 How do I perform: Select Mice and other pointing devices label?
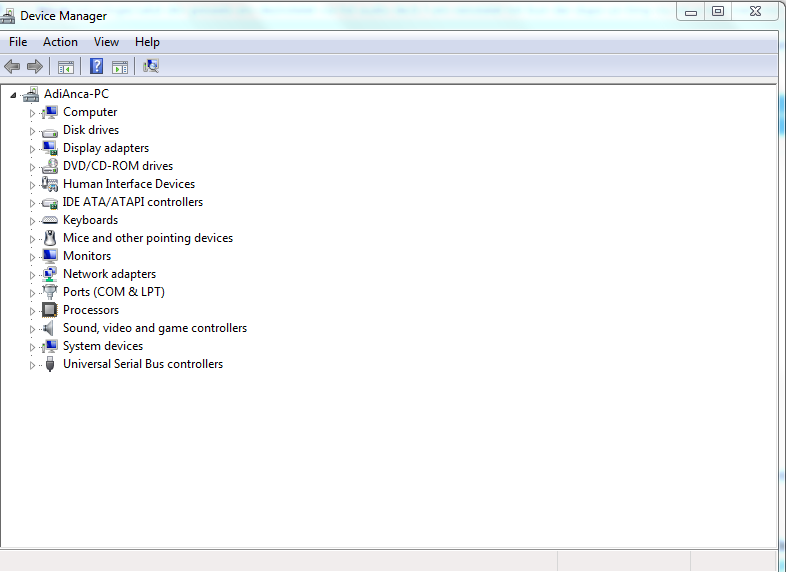[x=148, y=238]
